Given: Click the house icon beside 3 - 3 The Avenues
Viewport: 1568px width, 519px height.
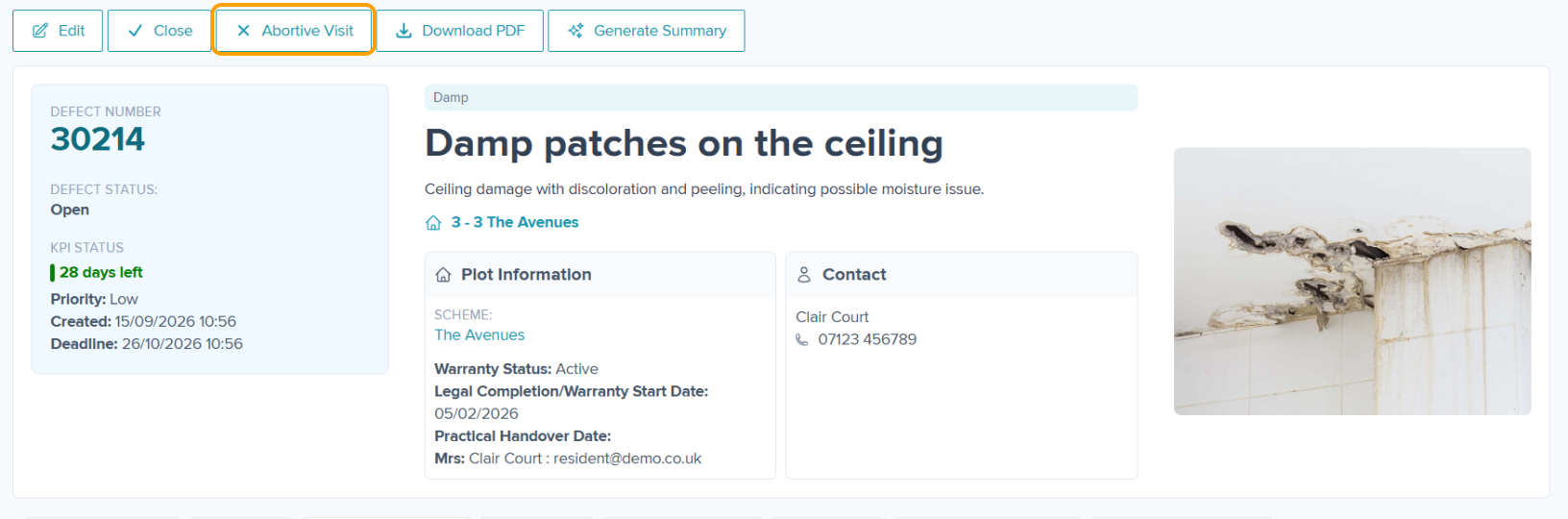Looking at the screenshot, I should [x=433, y=223].
